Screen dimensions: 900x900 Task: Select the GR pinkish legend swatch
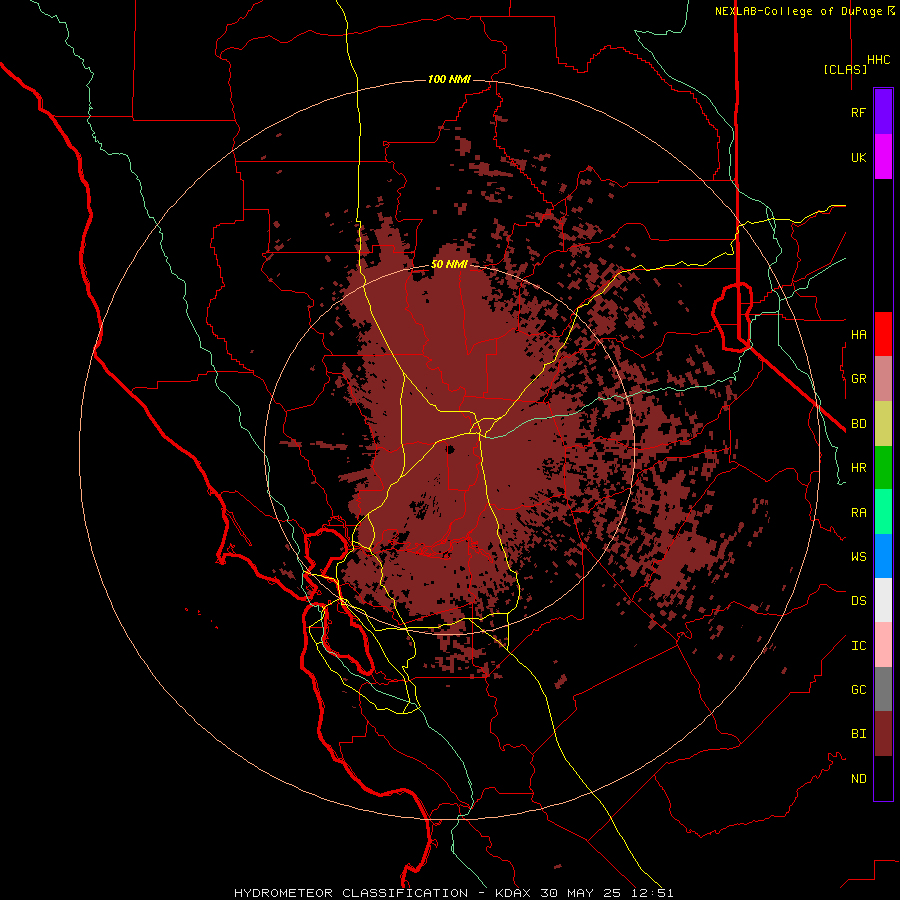[x=883, y=378]
